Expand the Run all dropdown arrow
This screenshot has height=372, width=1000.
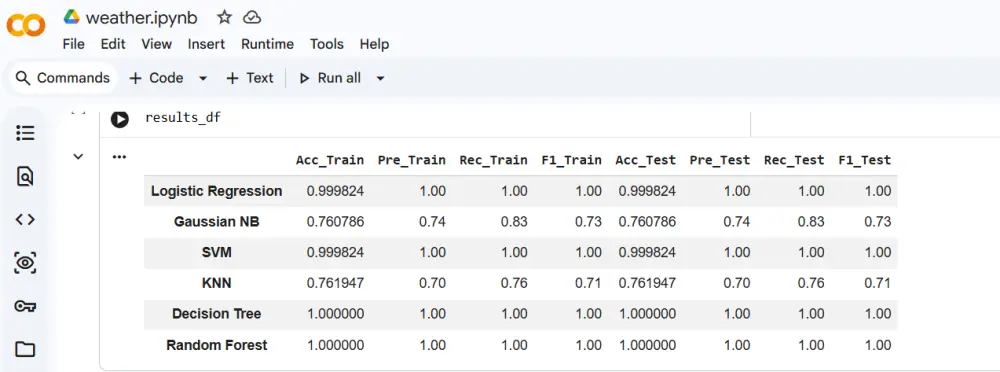(380, 78)
